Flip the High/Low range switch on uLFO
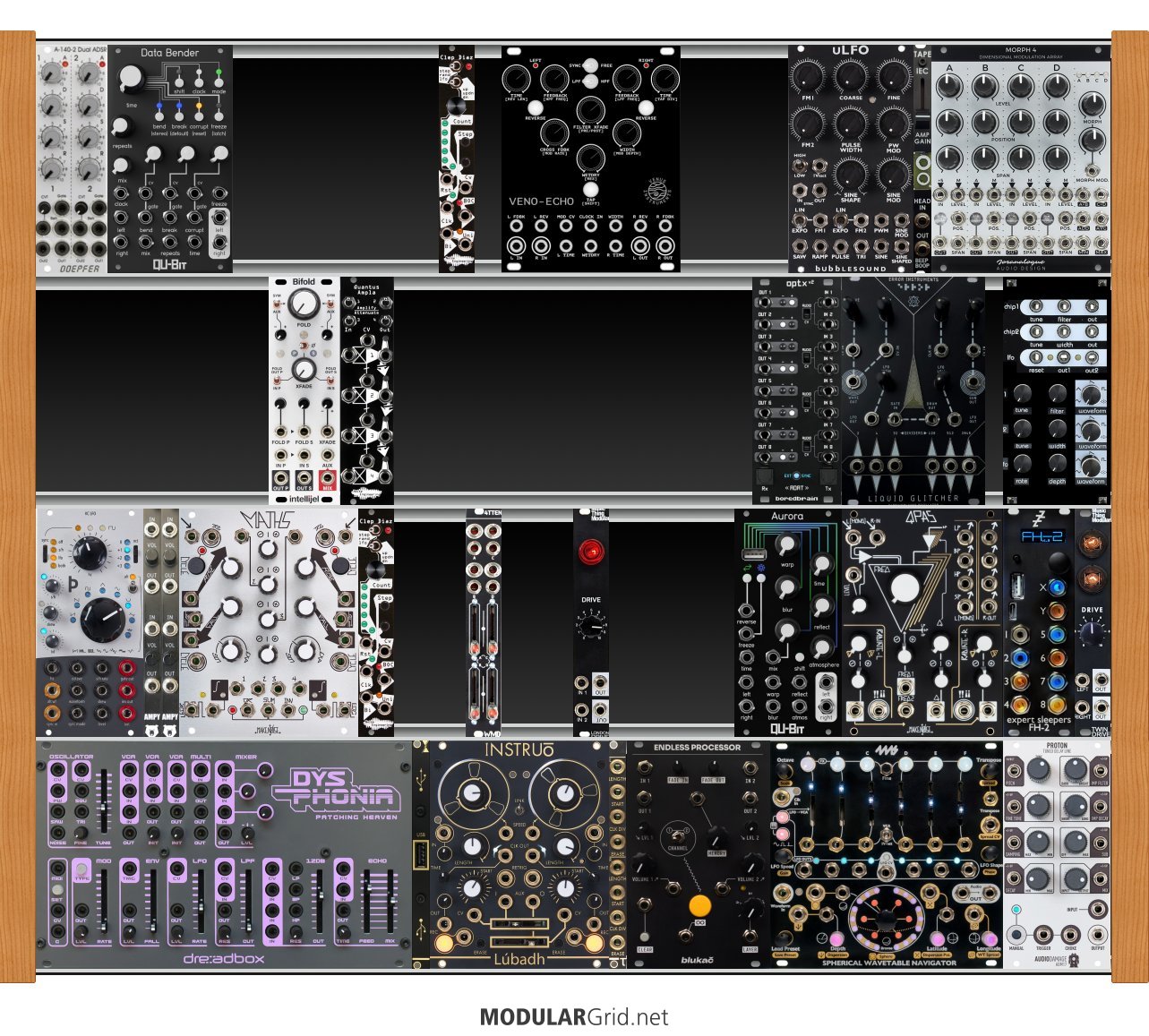1149x1036 pixels. (x=800, y=165)
